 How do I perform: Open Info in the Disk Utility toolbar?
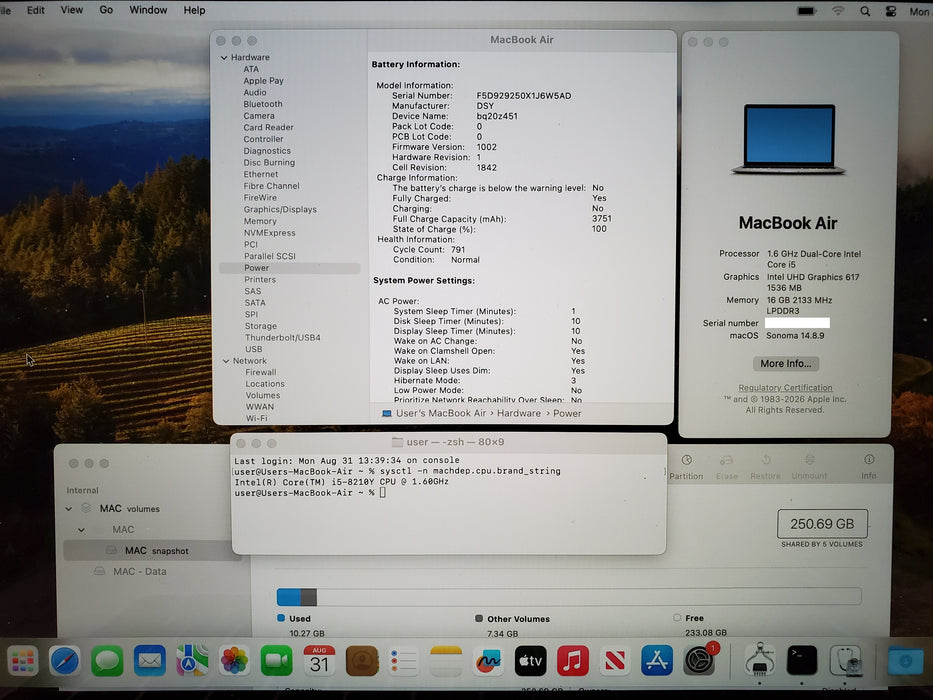[869, 467]
